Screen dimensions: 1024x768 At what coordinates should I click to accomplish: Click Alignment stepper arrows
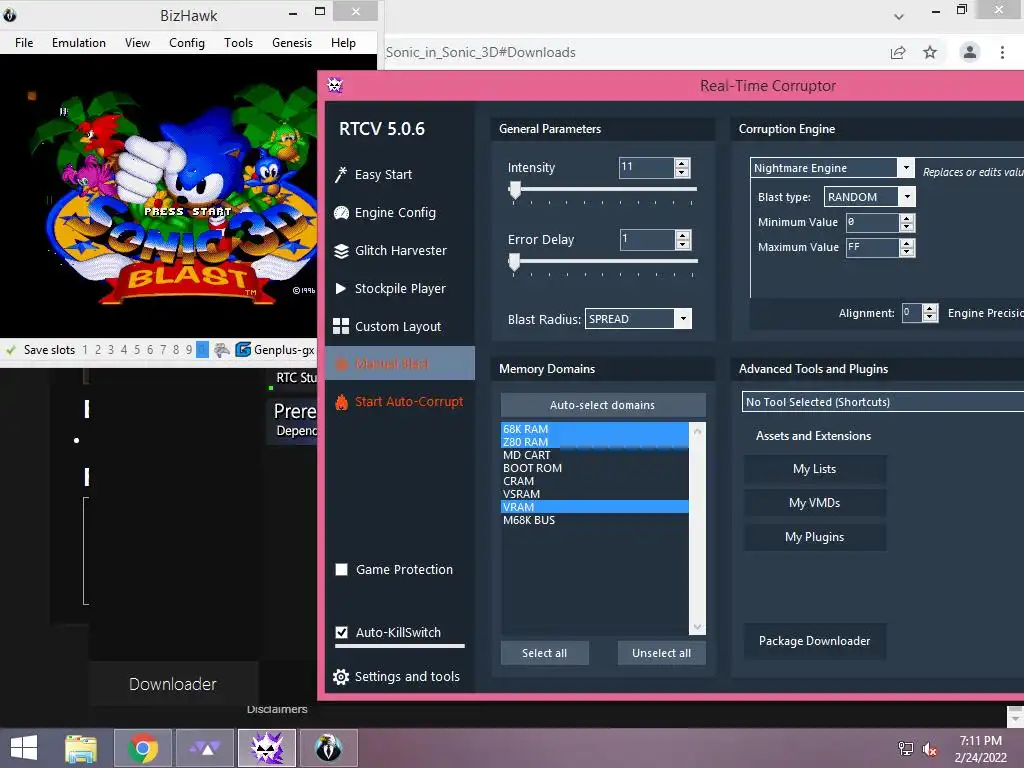click(x=931, y=313)
